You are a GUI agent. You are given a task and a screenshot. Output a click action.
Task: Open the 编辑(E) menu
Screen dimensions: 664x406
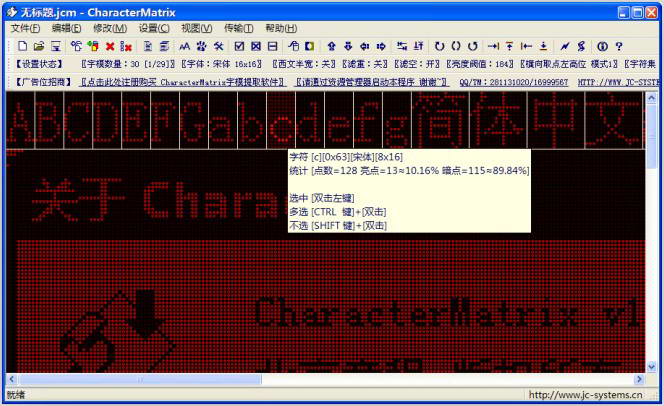[x=66, y=28]
